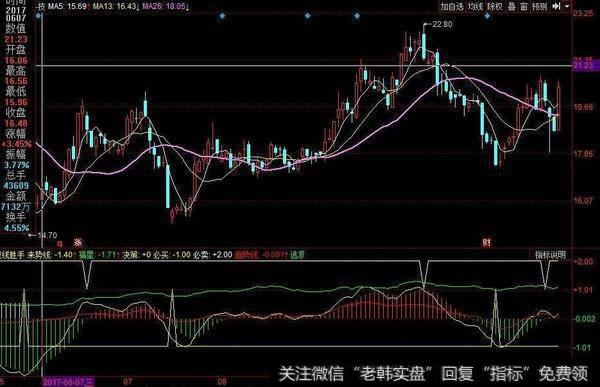Image resolution: width=600 pixels, height=387 pixels.
Task: Click the 14.70 low price annotation
Action: (x=47, y=235)
